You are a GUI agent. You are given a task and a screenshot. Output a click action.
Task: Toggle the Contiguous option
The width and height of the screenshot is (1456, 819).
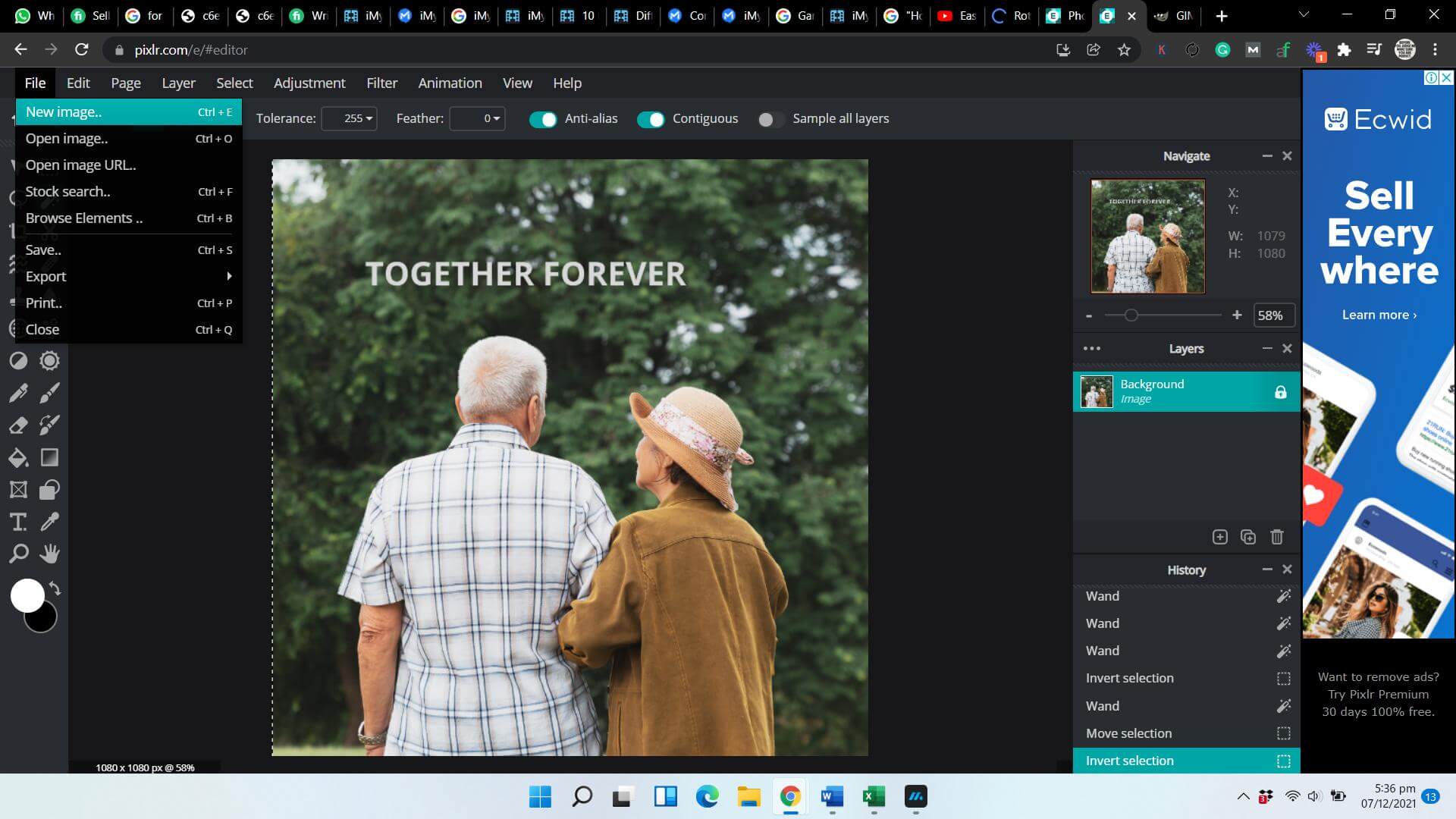(x=651, y=119)
